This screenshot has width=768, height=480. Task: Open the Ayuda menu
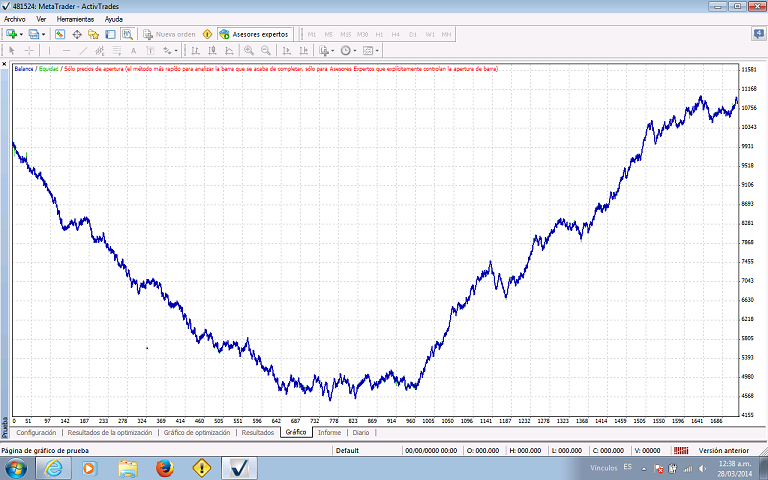point(114,19)
